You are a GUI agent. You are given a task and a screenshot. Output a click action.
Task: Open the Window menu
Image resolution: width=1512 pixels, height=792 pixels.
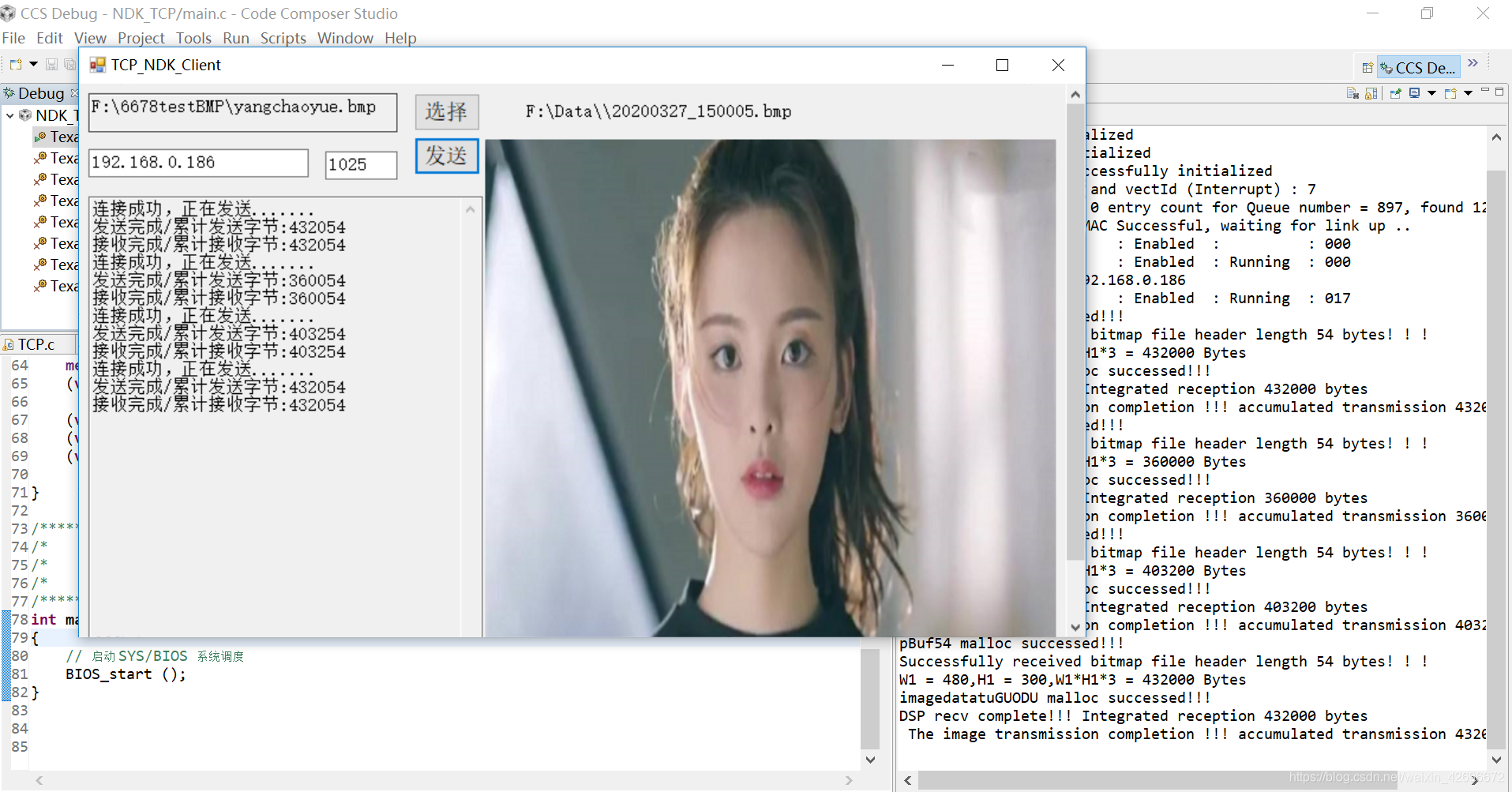(345, 38)
